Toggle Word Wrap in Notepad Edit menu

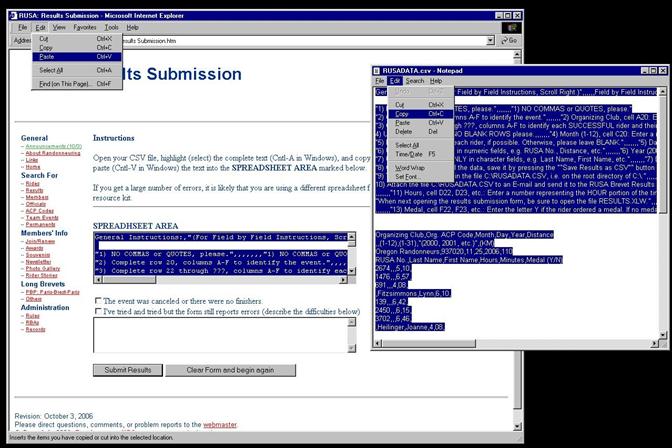(x=410, y=167)
